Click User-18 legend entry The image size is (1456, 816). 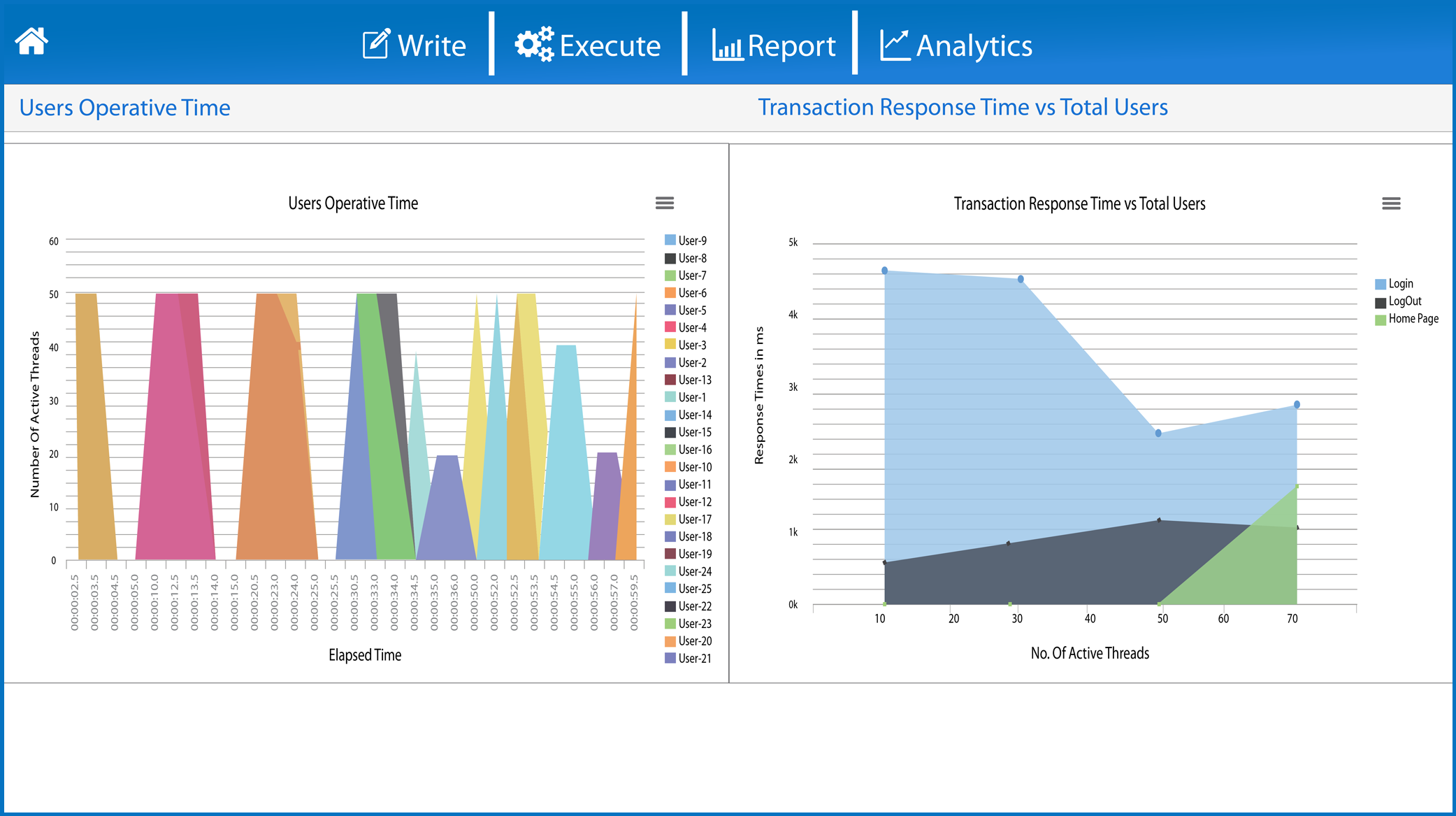(x=689, y=536)
